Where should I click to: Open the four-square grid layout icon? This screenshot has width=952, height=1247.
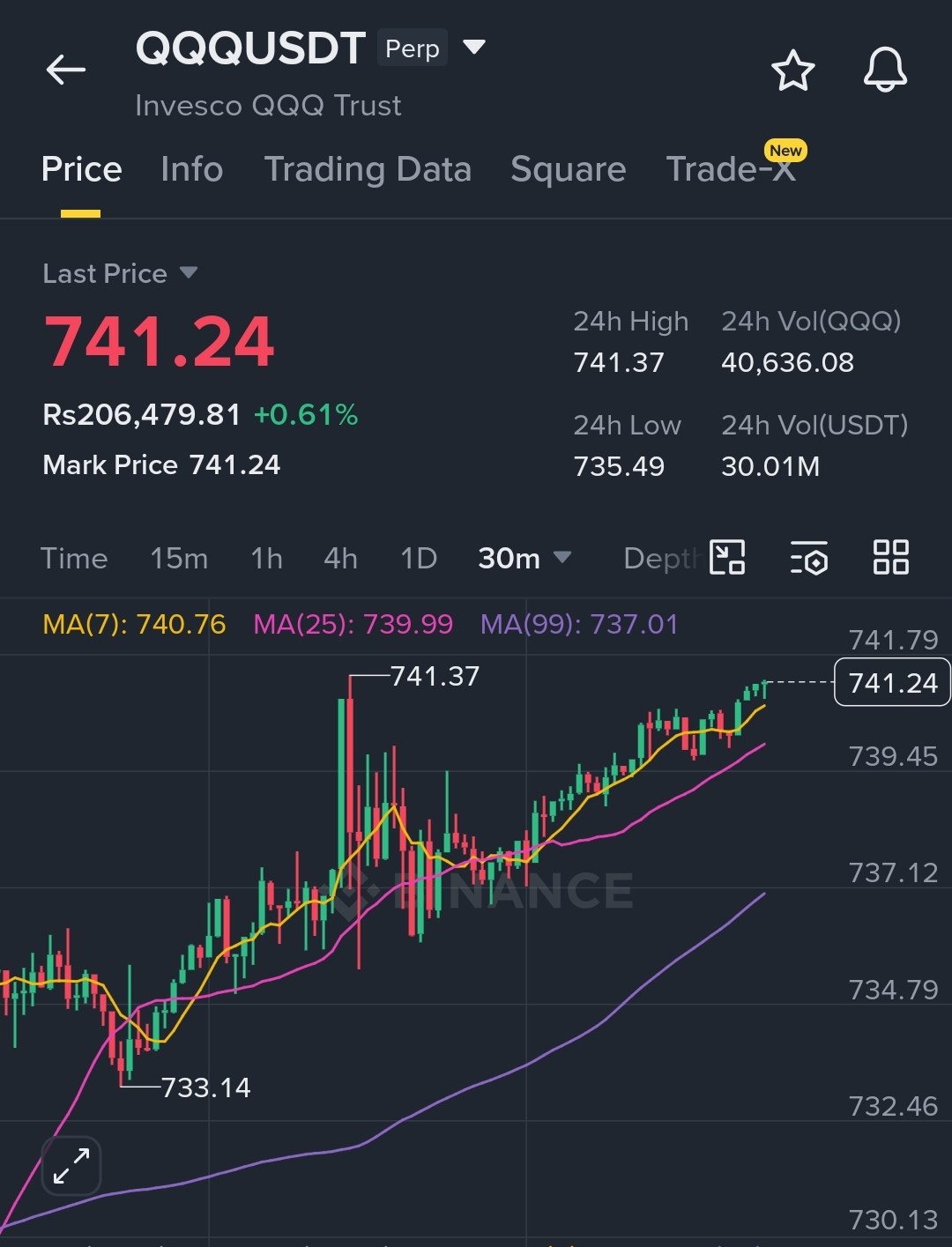tap(890, 558)
